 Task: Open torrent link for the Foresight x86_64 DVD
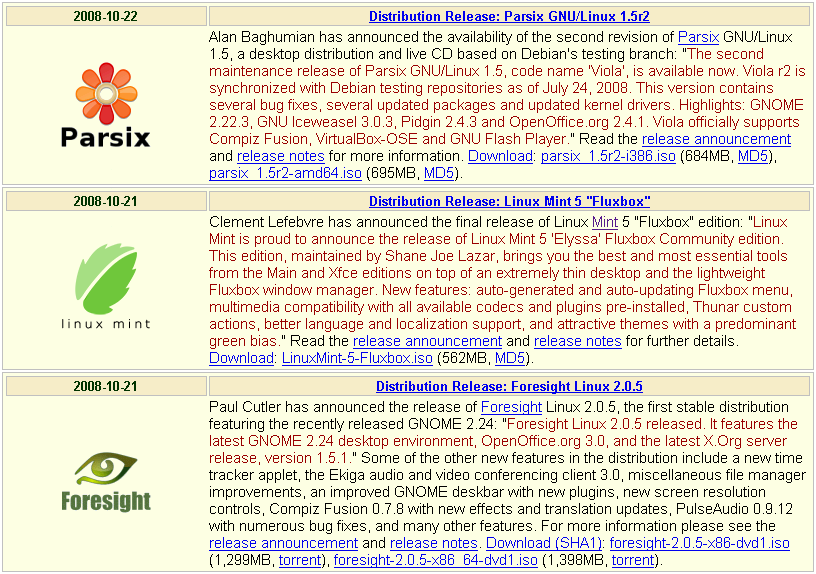point(632,560)
